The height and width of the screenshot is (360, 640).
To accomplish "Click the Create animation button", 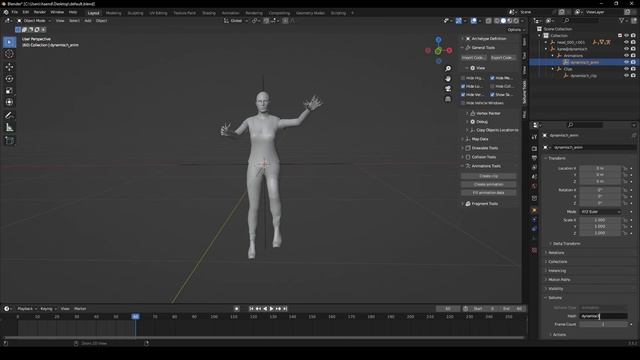I will coord(489,184).
